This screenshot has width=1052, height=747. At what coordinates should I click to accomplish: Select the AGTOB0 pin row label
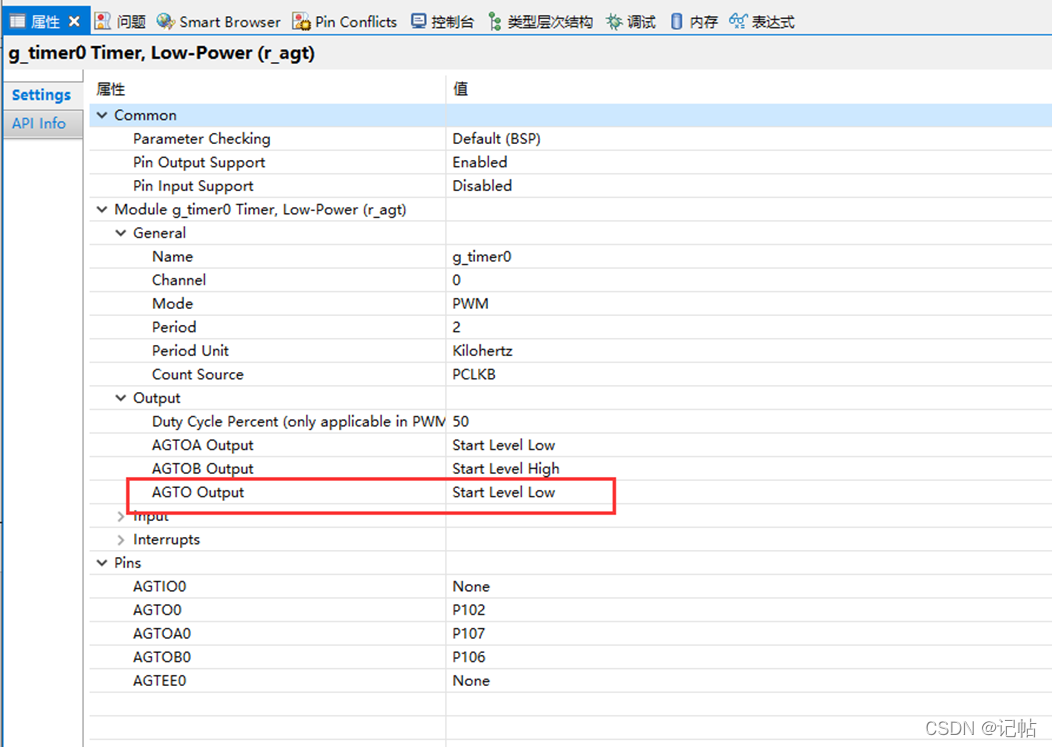(162, 656)
